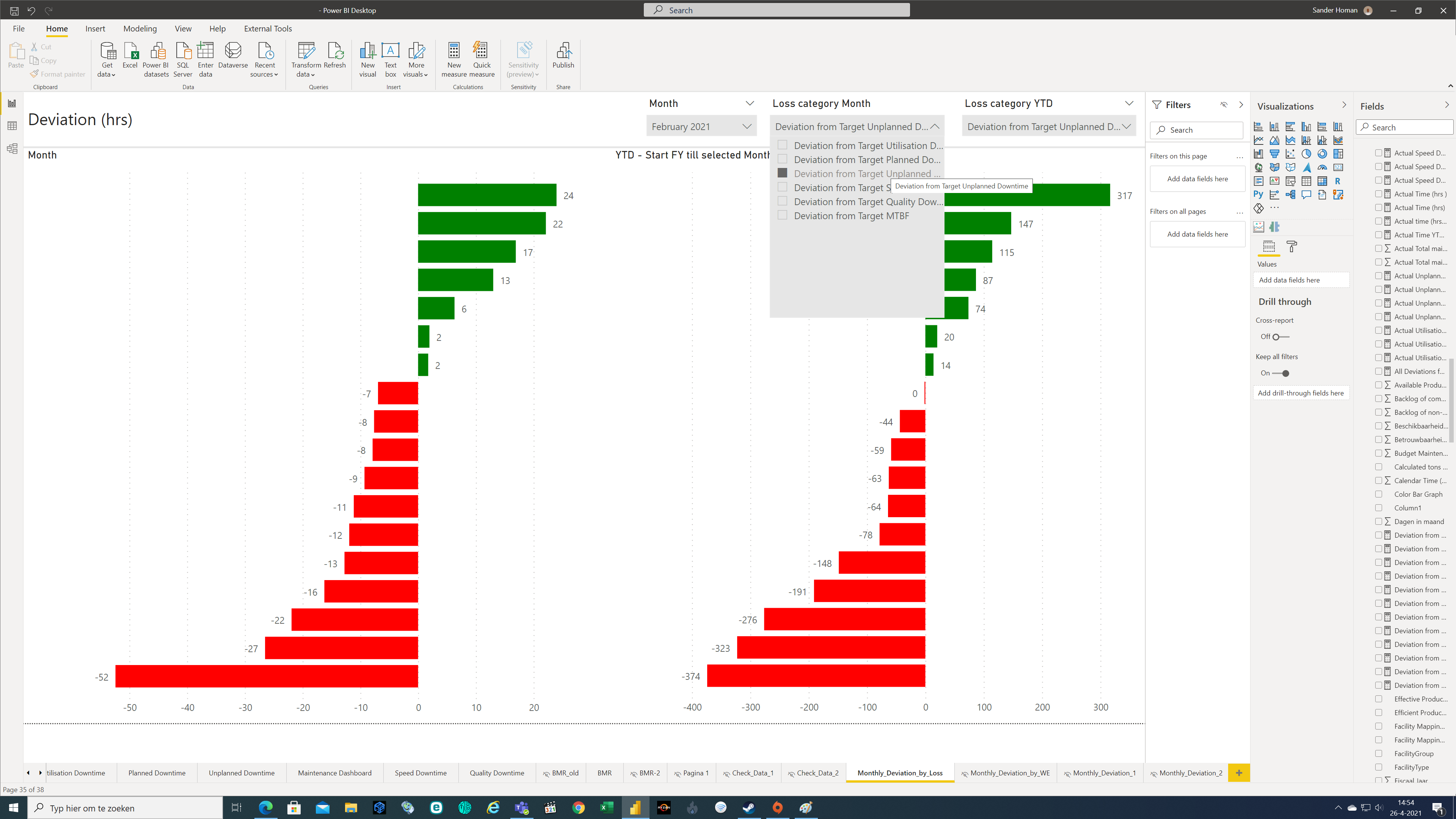Check the Column1 field

point(1379,508)
